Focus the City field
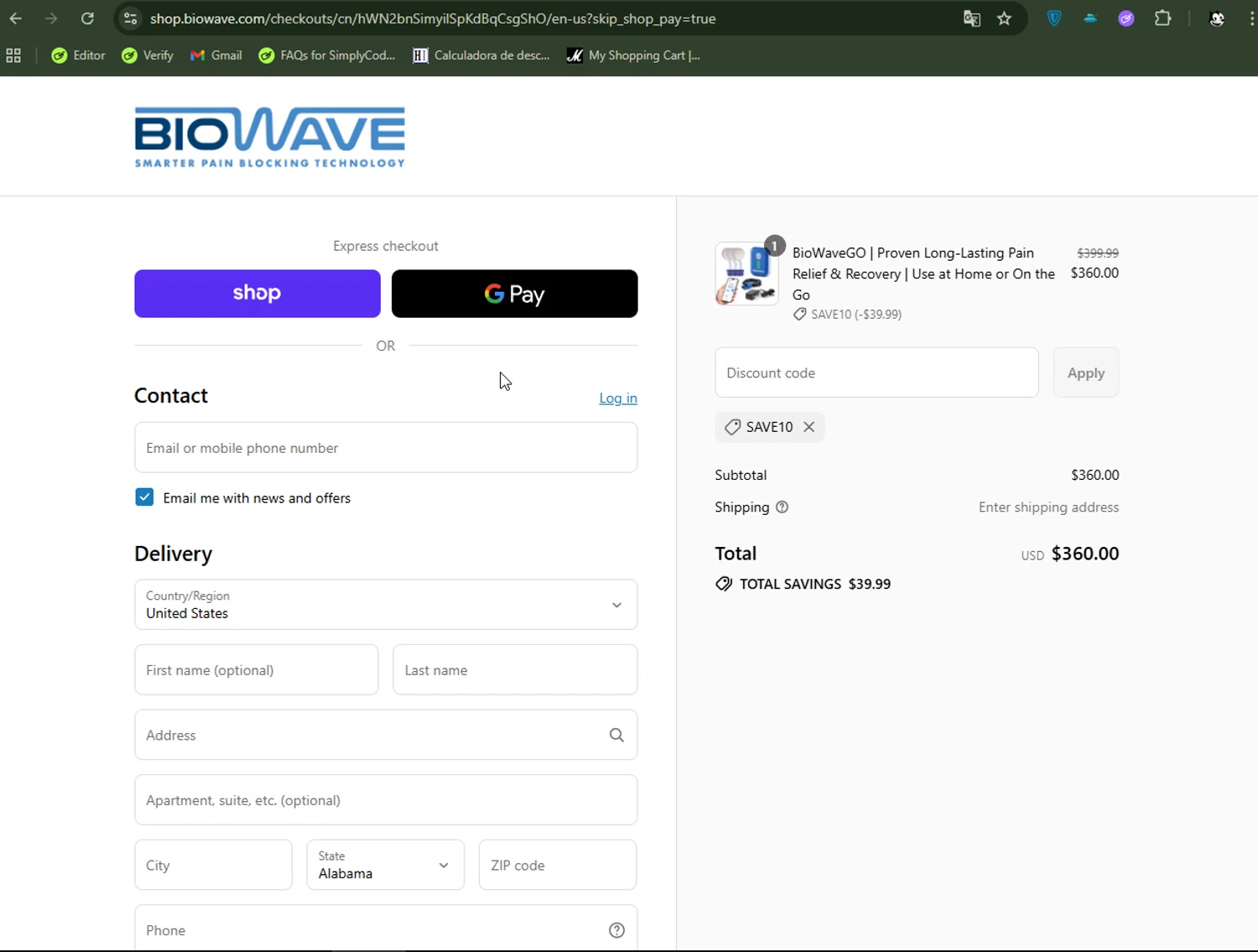 213,865
